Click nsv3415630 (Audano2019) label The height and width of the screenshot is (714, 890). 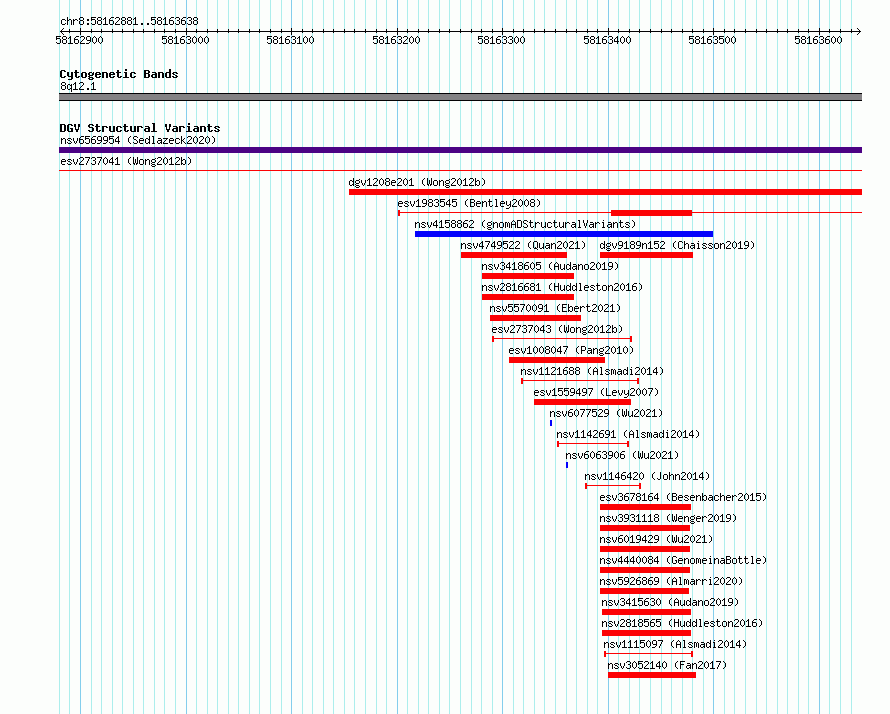[x=670, y=602]
